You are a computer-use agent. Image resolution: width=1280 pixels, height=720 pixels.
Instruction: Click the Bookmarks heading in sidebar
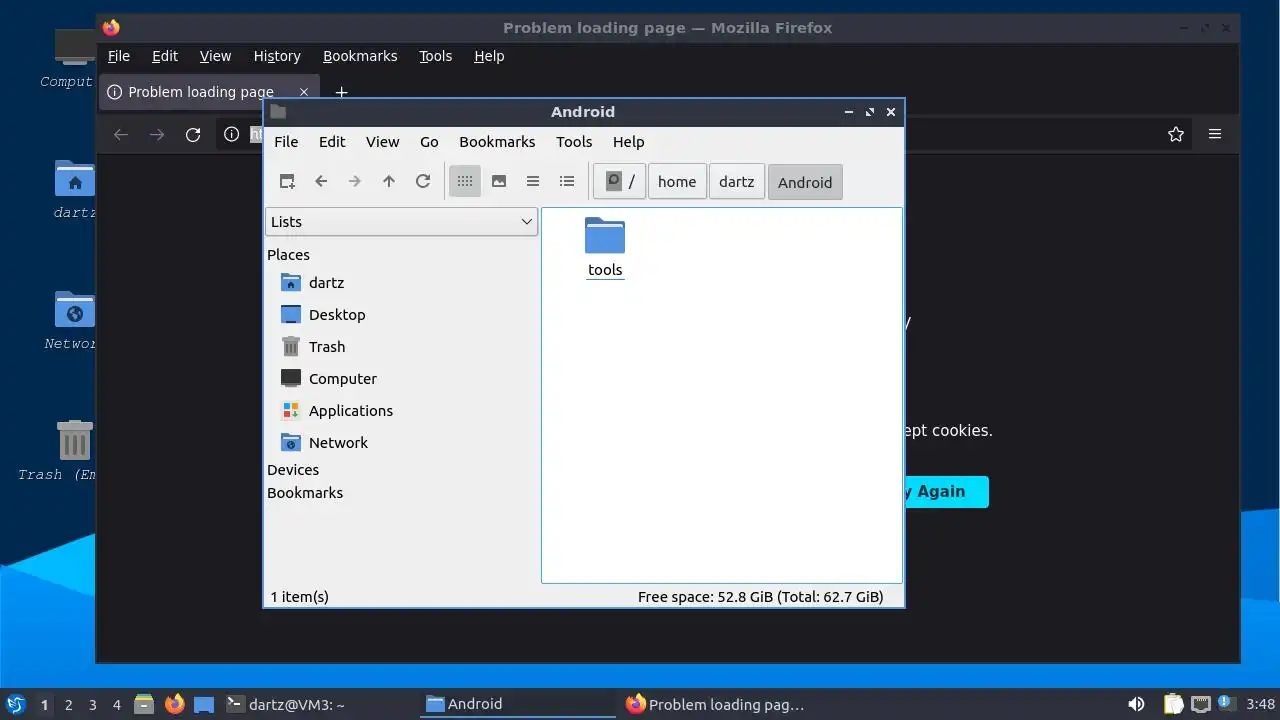(x=305, y=493)
